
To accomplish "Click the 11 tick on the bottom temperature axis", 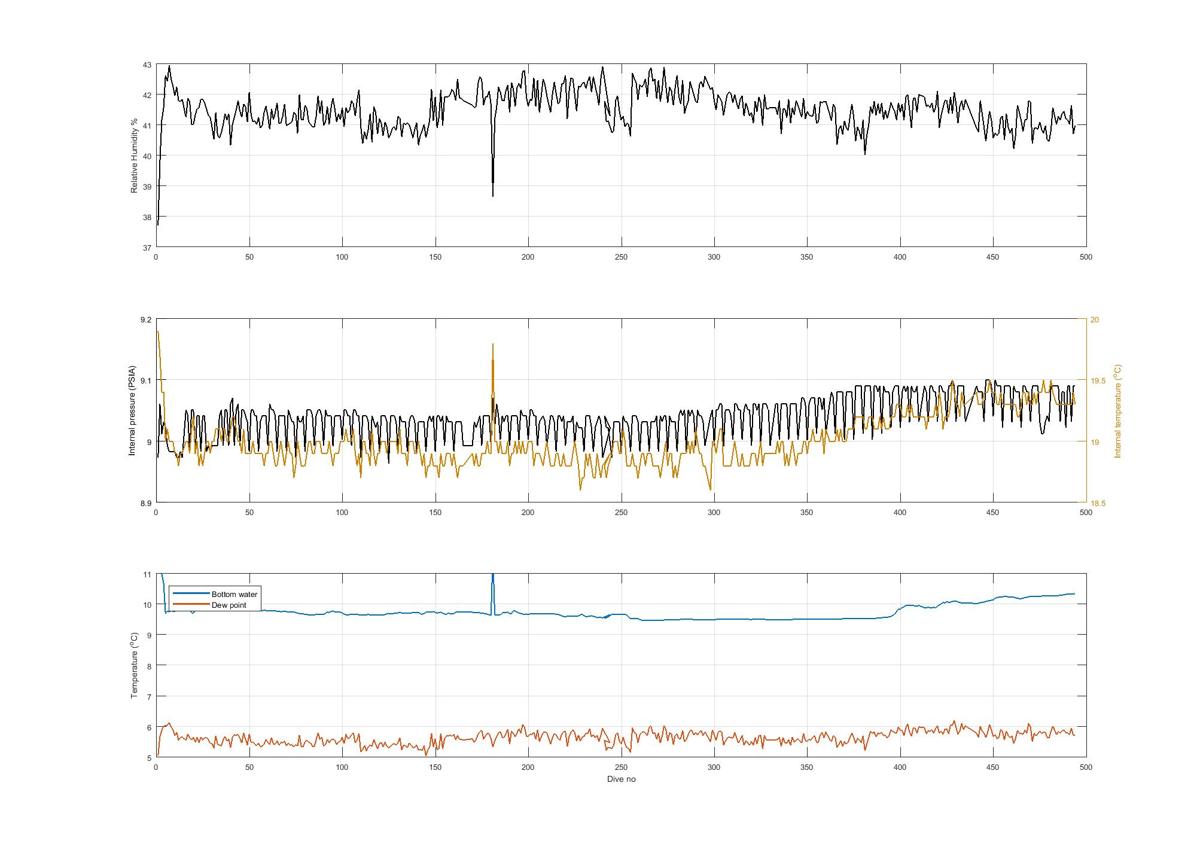I will pos(147,575).
